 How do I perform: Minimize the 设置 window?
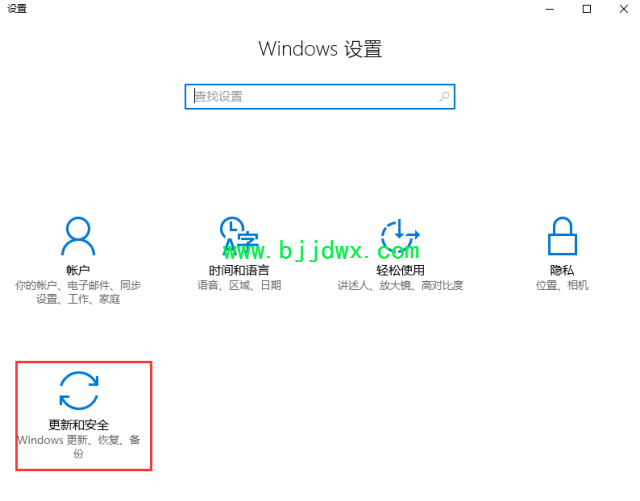click(550, 9)
